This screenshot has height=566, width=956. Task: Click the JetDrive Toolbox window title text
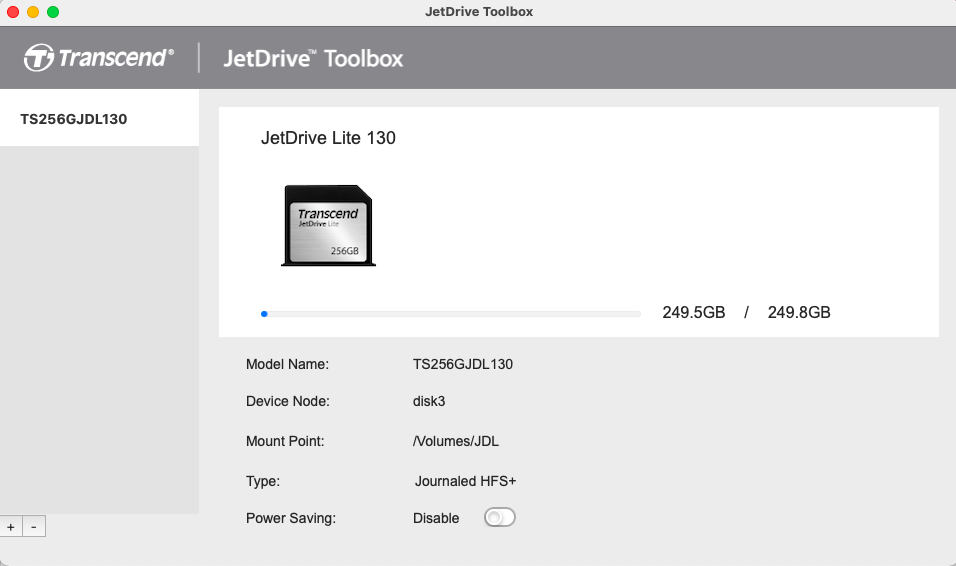coord(479,12)
